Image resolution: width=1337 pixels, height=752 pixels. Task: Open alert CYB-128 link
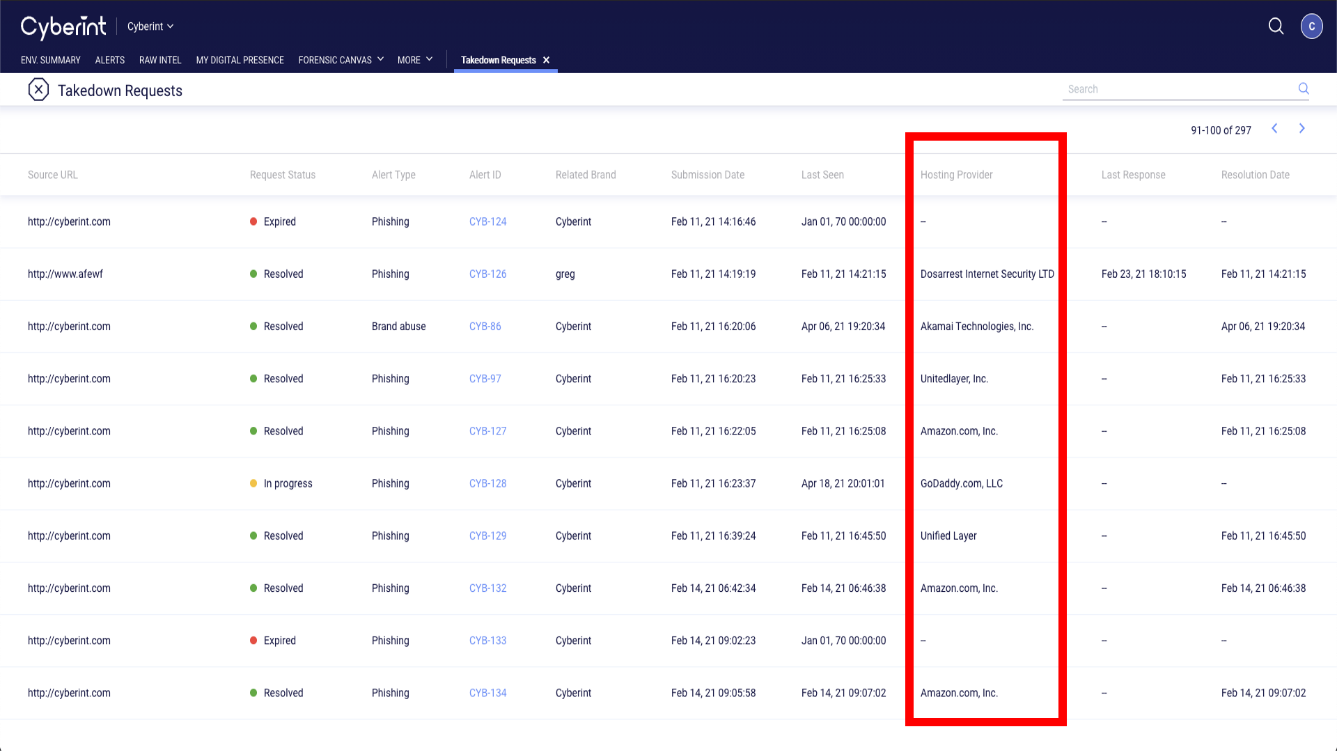tap(488, 484)
